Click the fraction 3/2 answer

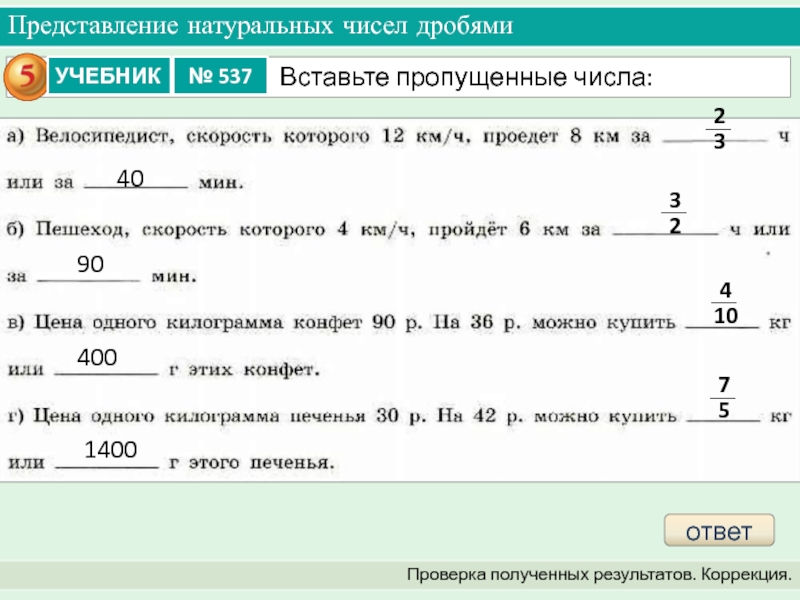[x=675, y=213]
